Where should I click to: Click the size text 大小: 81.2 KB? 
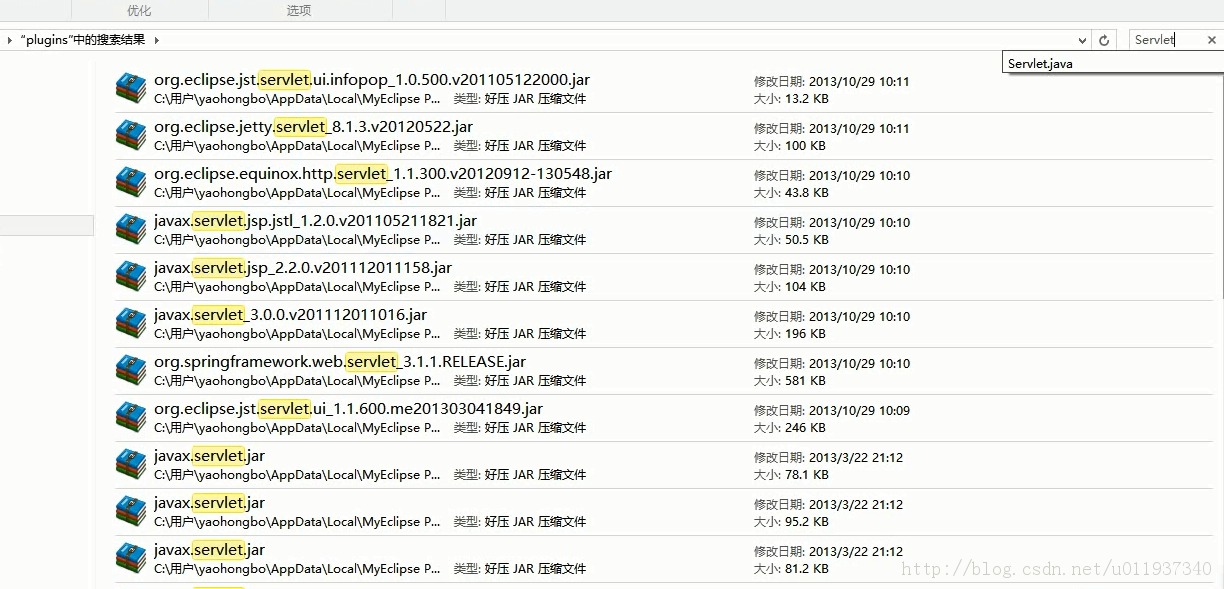click(x=791, y=569)
